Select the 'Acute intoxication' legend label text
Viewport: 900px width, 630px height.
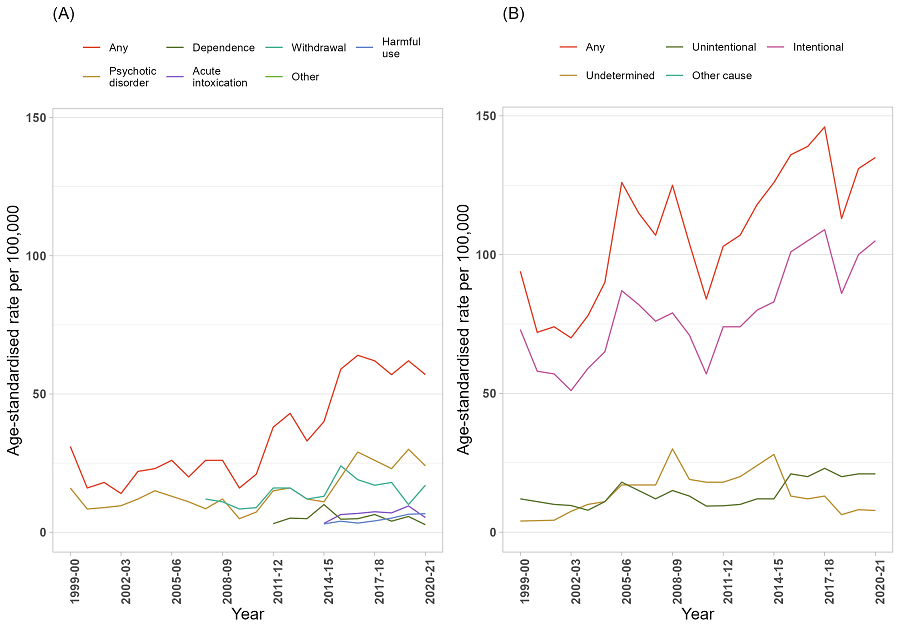pos(220,77)
